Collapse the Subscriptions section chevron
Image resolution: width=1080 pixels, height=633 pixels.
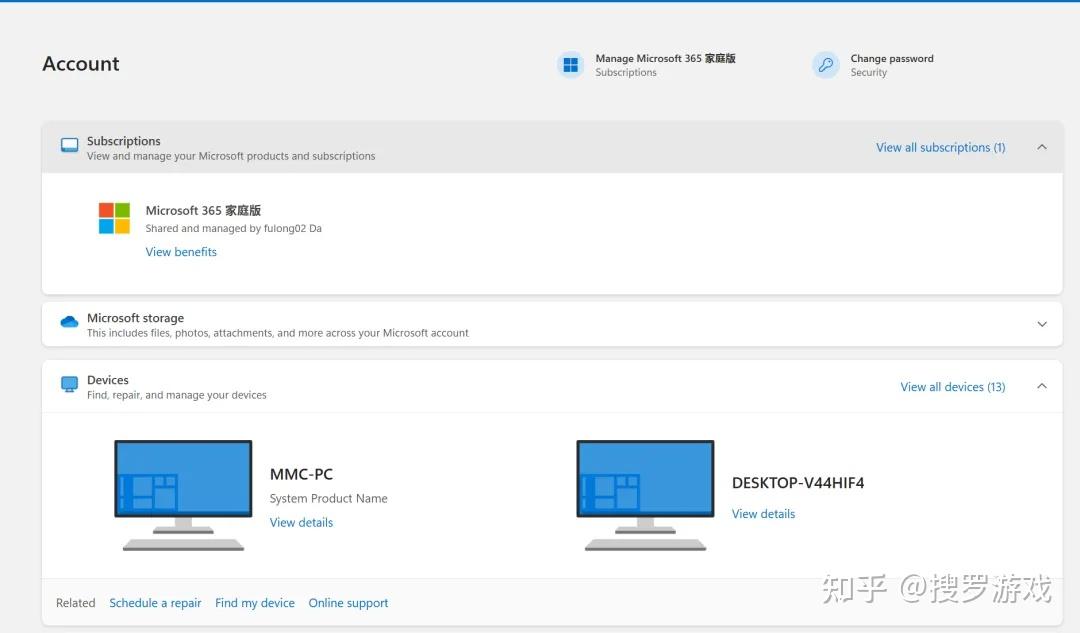[x=1042, y=147]
